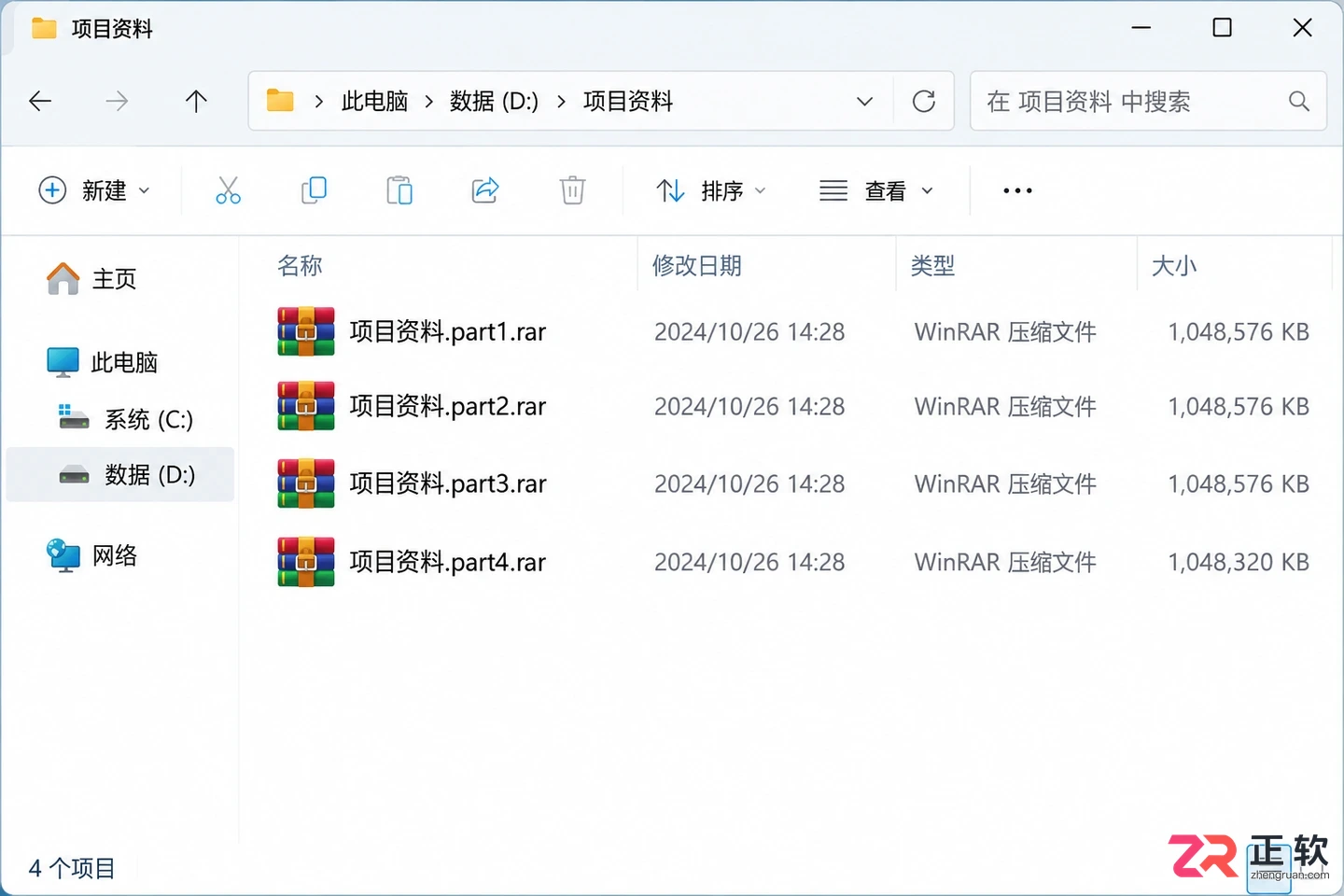This screenshot has height=896, width=1344.
Task: Sort by the 类型 column header
Action: click(933, 266)
